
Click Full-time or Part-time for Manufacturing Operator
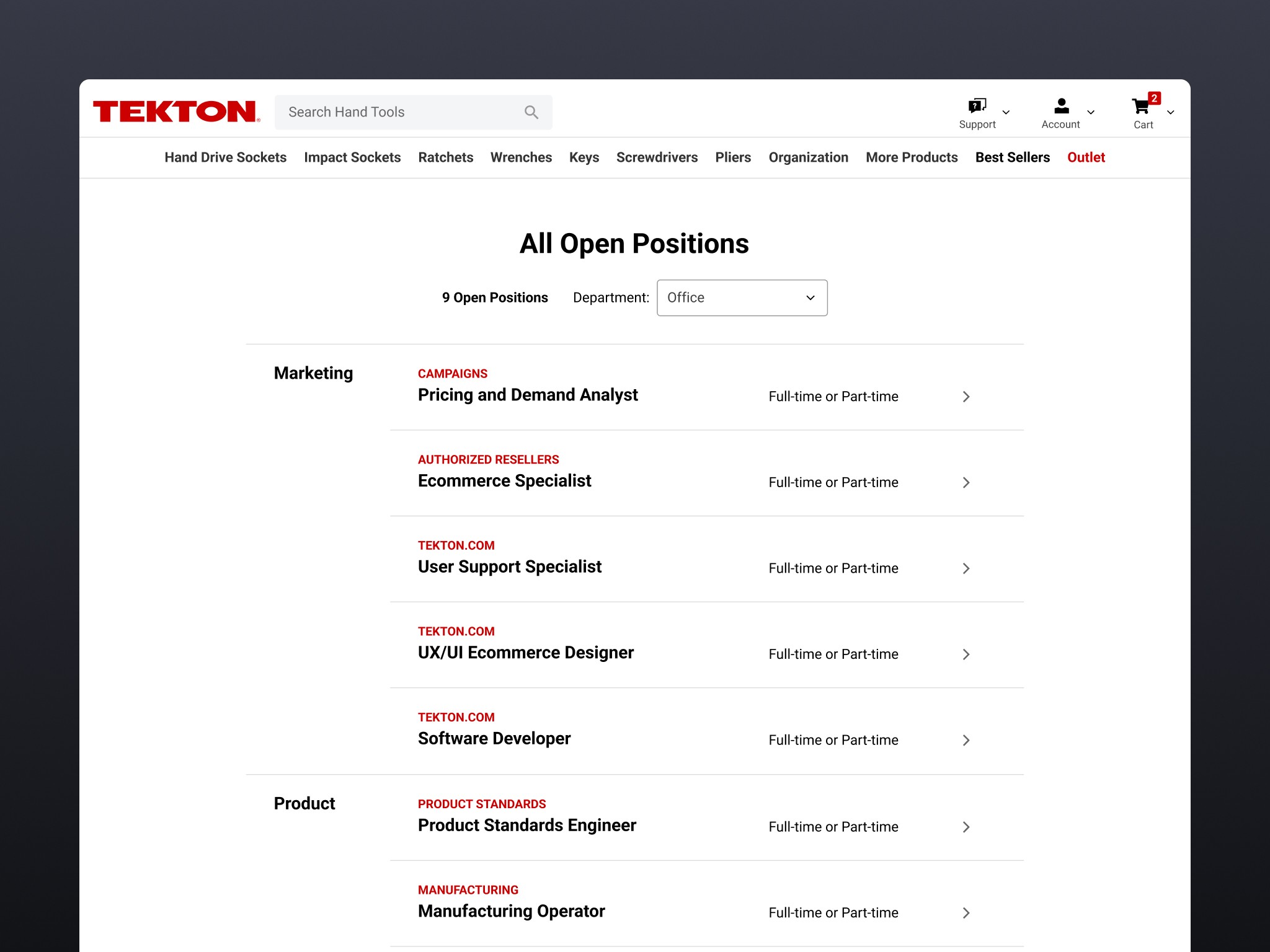pyautogui.click(x=833, y=913)
